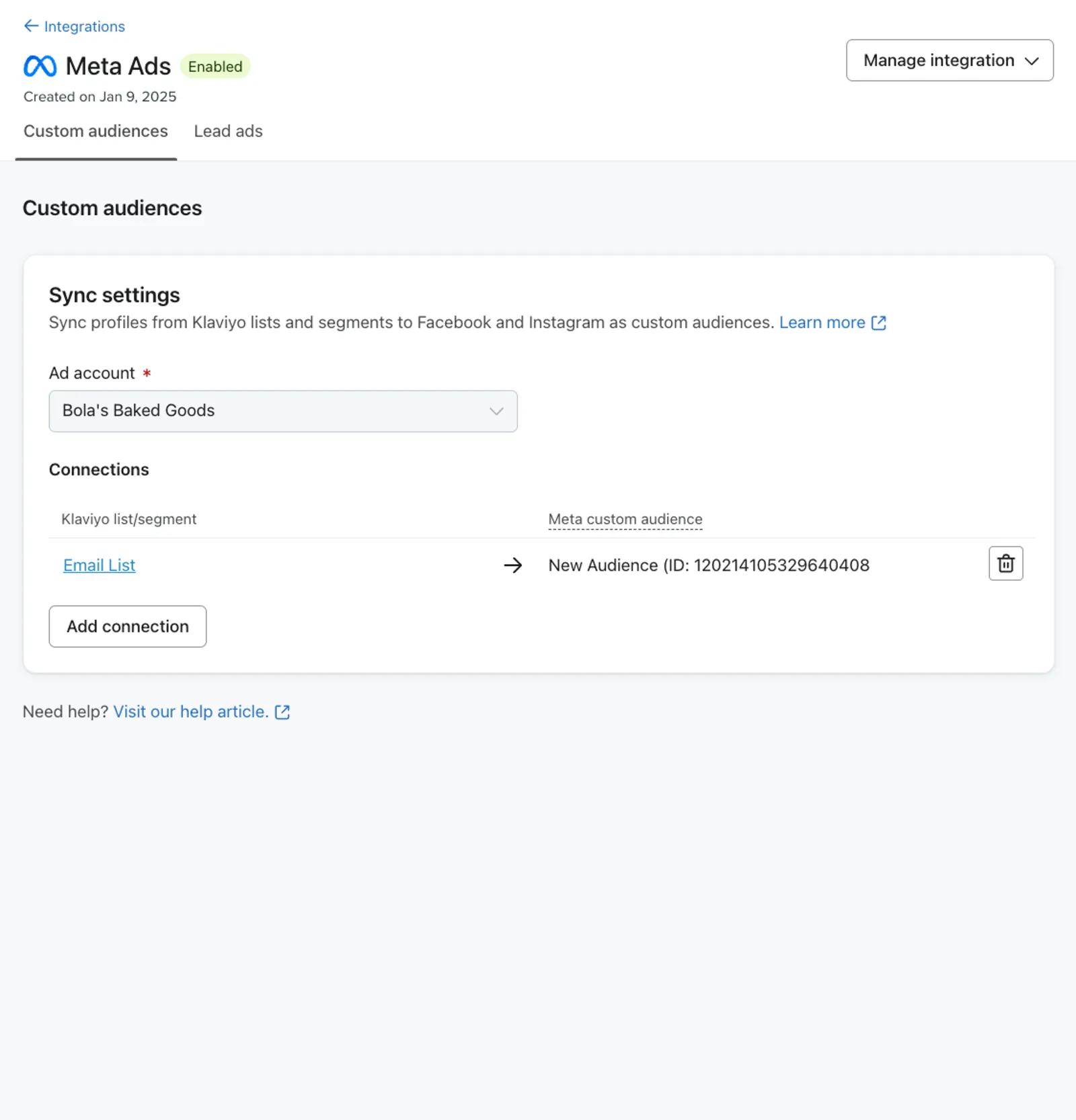Open the Learn more link
The width and height of the screenshot is (1076, 1120).
pyautogui.click(x=822, y=323)
